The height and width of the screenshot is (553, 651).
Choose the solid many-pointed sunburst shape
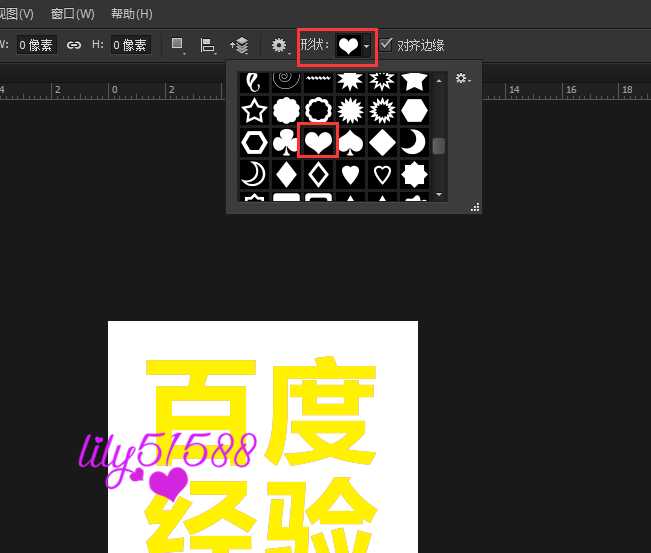click(x=350, y=110)
